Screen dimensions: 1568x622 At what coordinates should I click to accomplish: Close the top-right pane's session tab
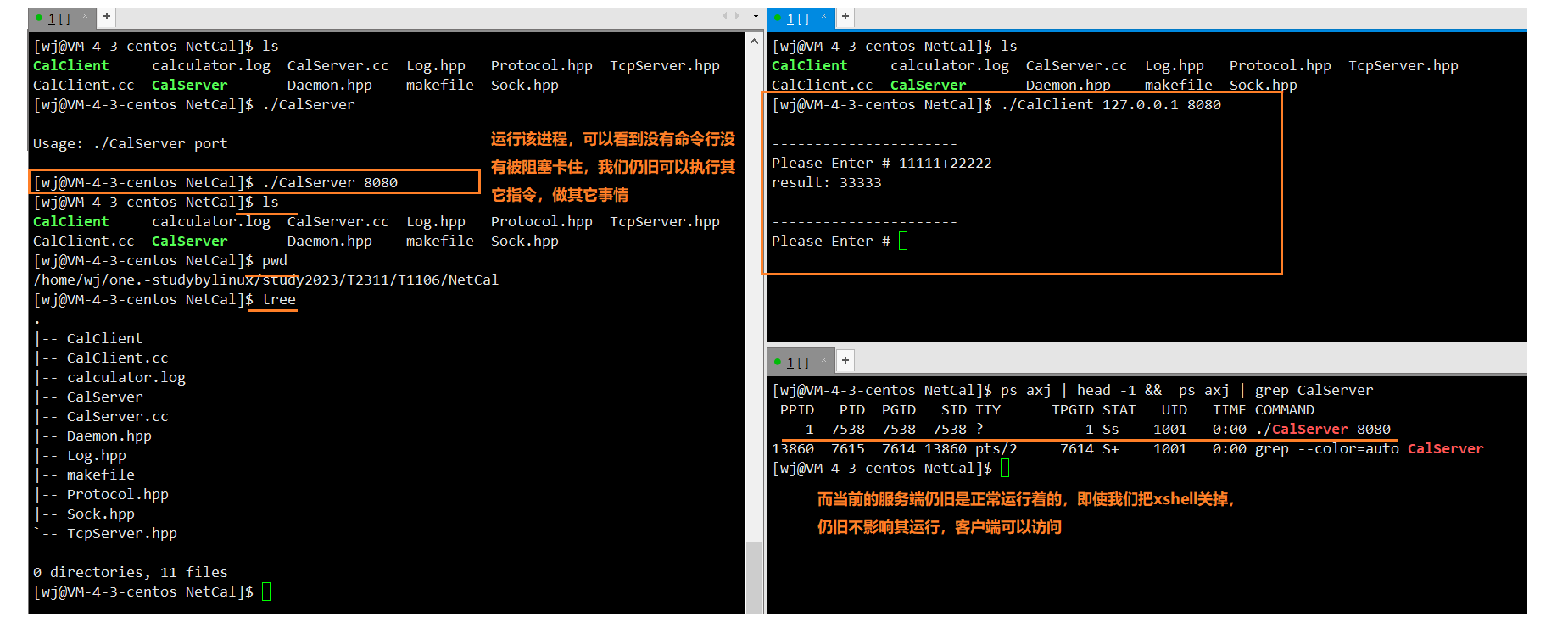coord(823,16)
